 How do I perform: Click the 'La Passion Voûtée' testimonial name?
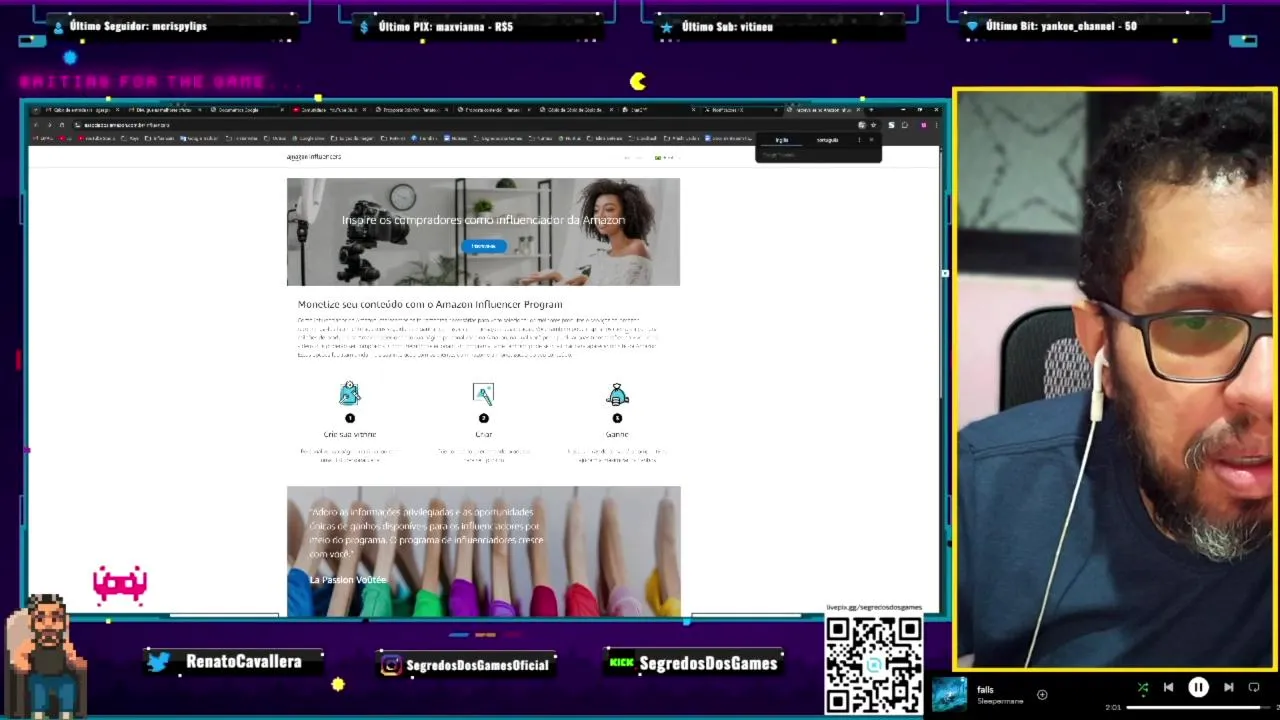347,580
